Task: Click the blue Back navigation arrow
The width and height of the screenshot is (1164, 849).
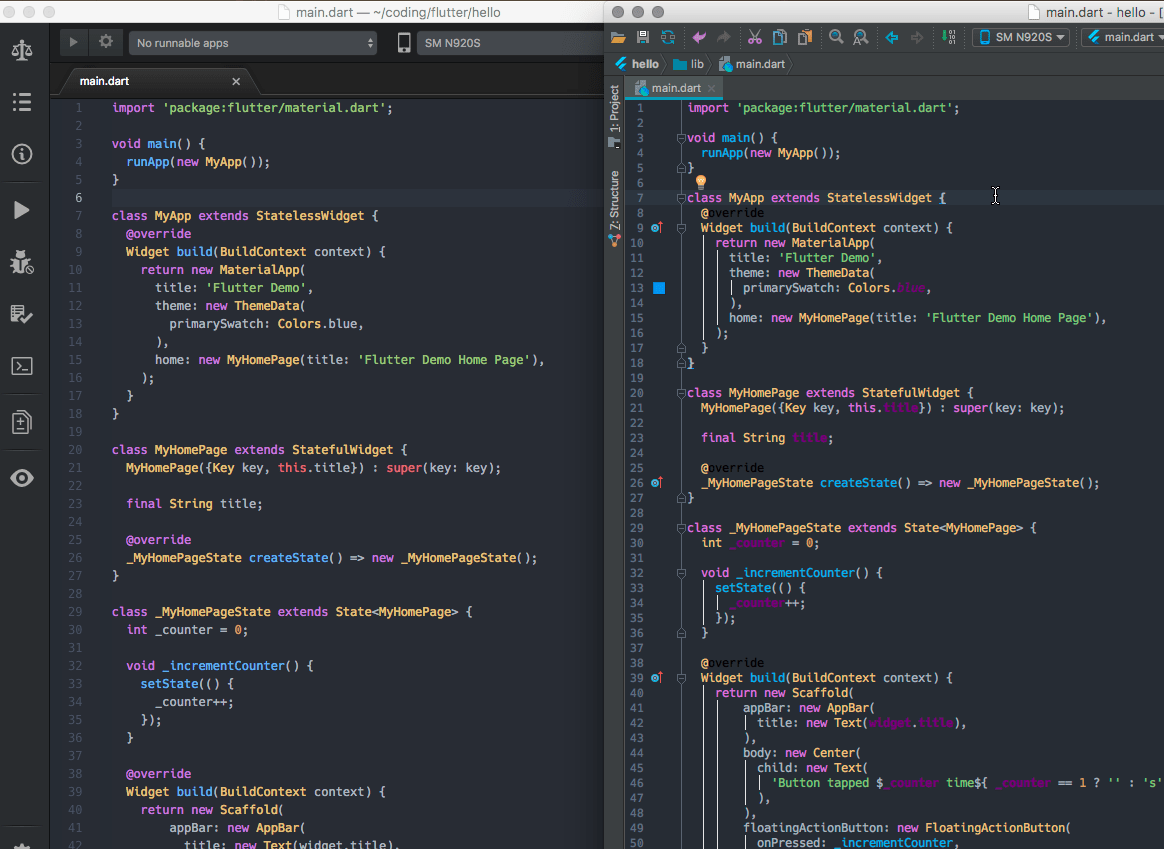Action: tap(891, 38)
